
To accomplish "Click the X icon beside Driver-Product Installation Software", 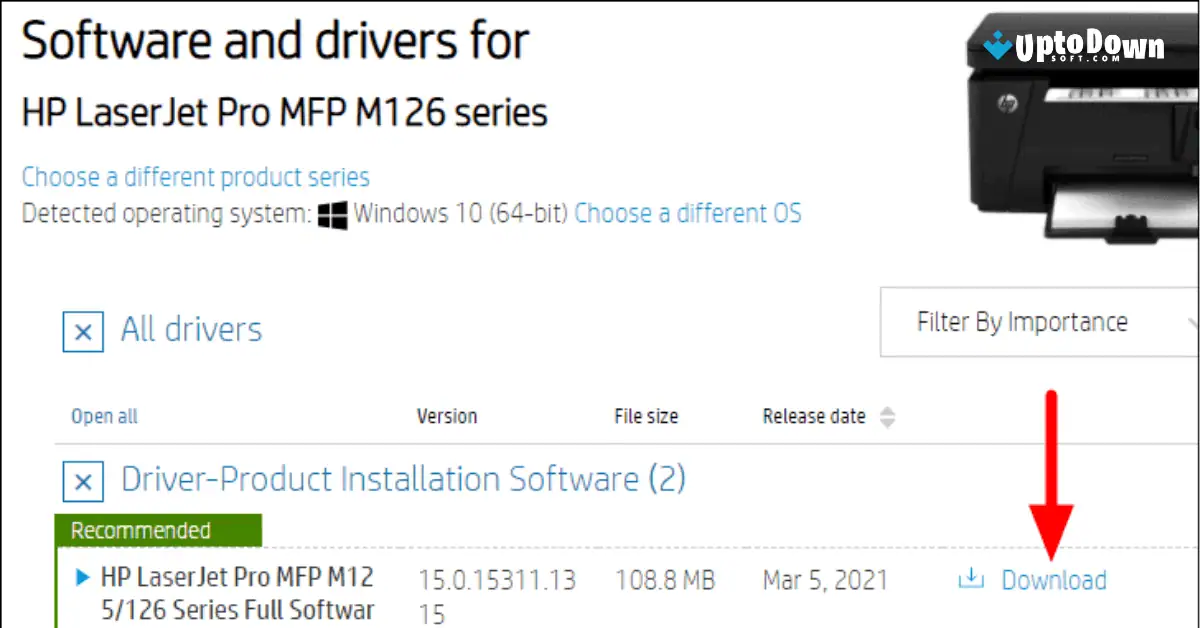I will point(82,482).
